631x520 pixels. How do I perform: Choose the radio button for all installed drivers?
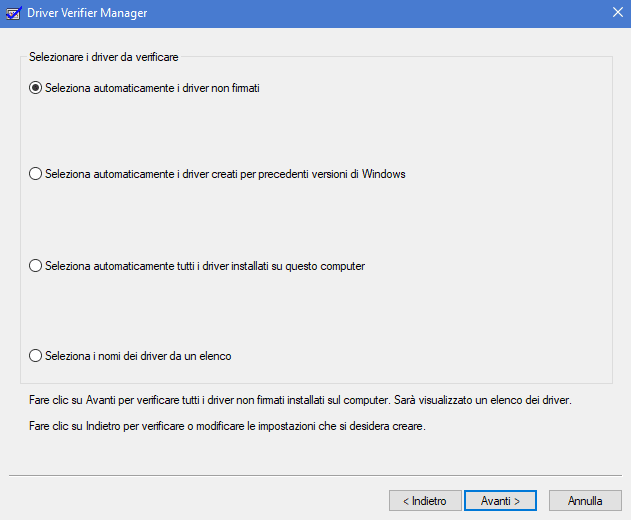point(36,266)
